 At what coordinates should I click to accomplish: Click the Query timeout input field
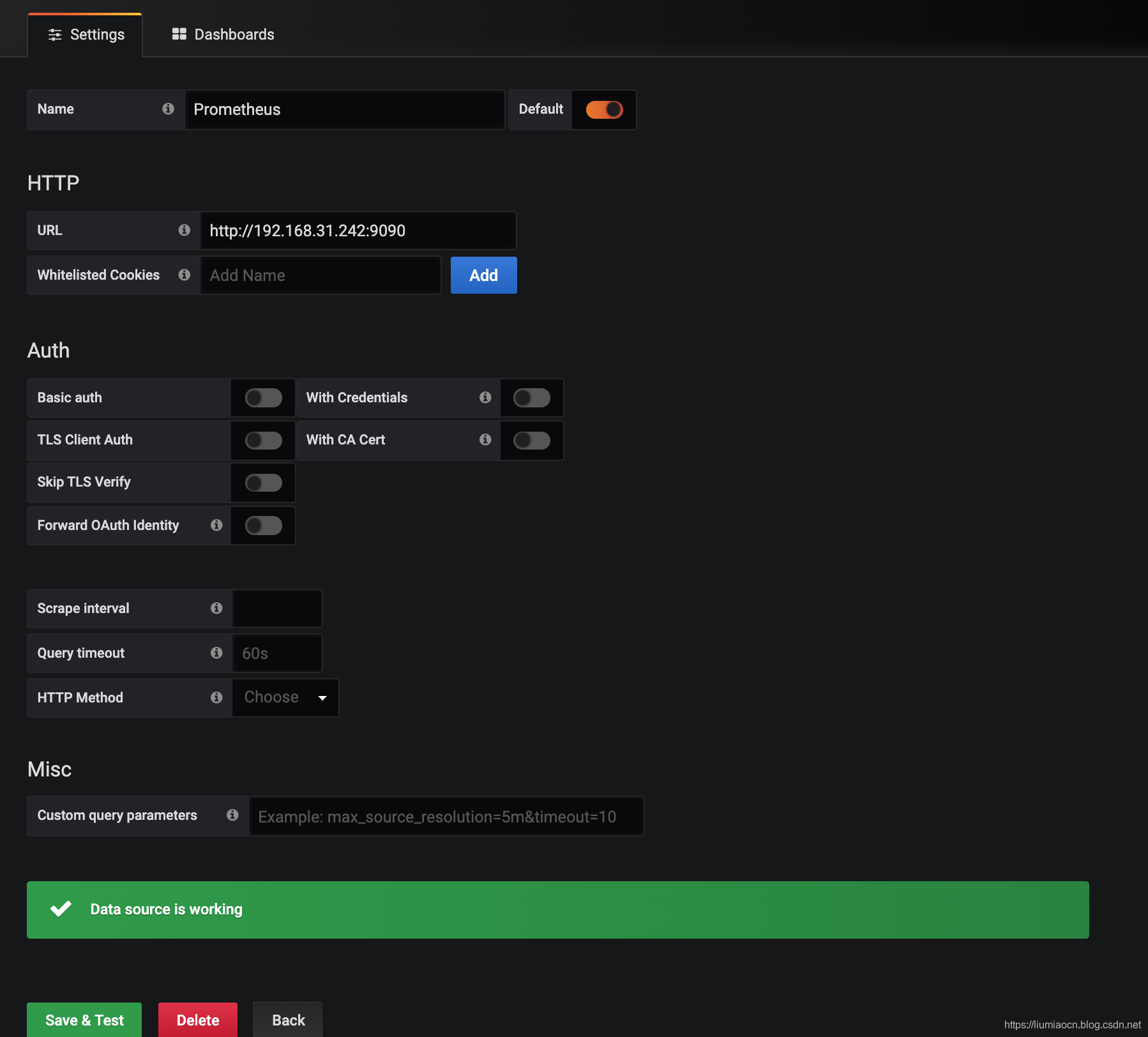(277, 653)
